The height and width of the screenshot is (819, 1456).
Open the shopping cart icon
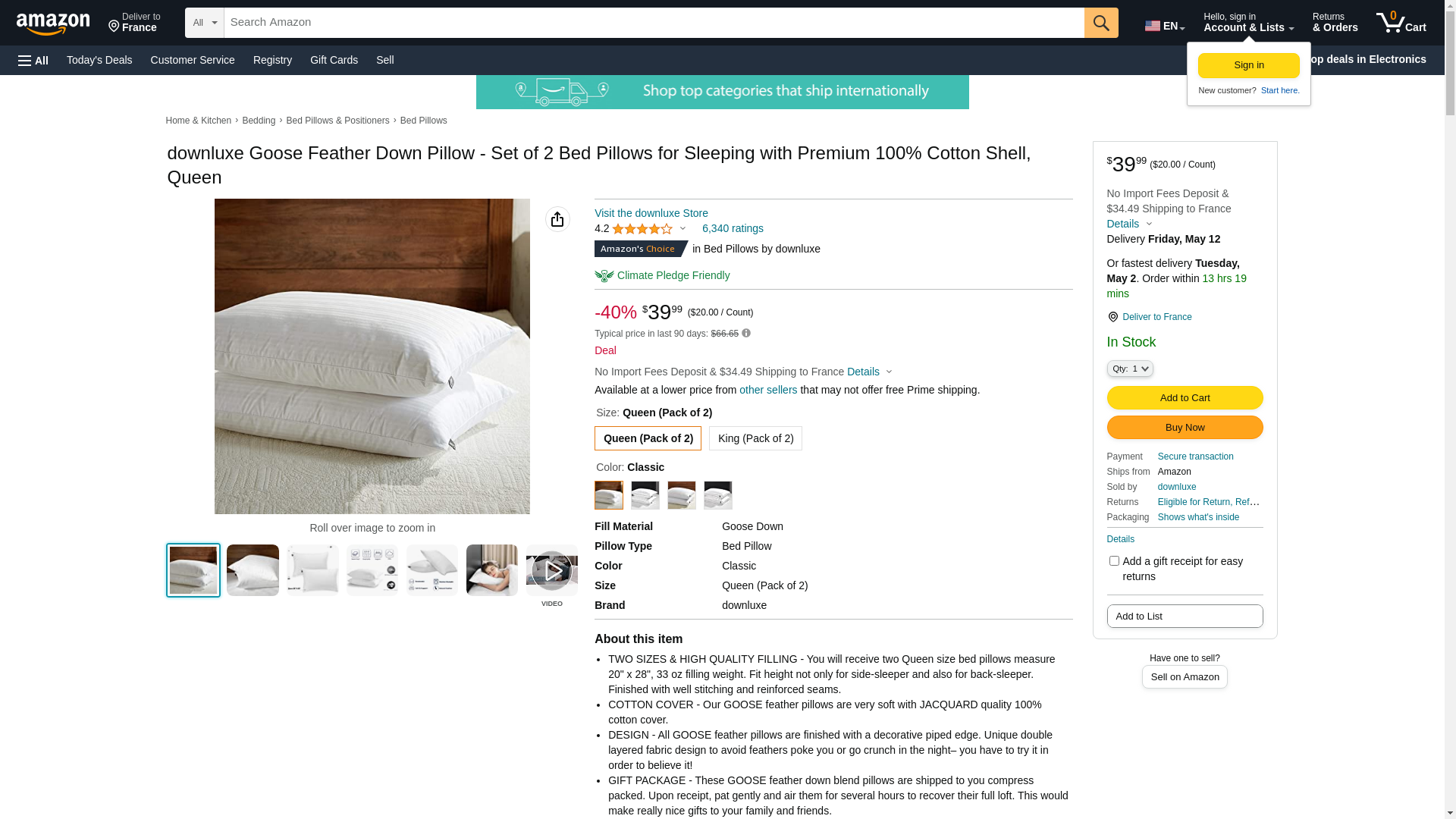[x=1401, y=23]
